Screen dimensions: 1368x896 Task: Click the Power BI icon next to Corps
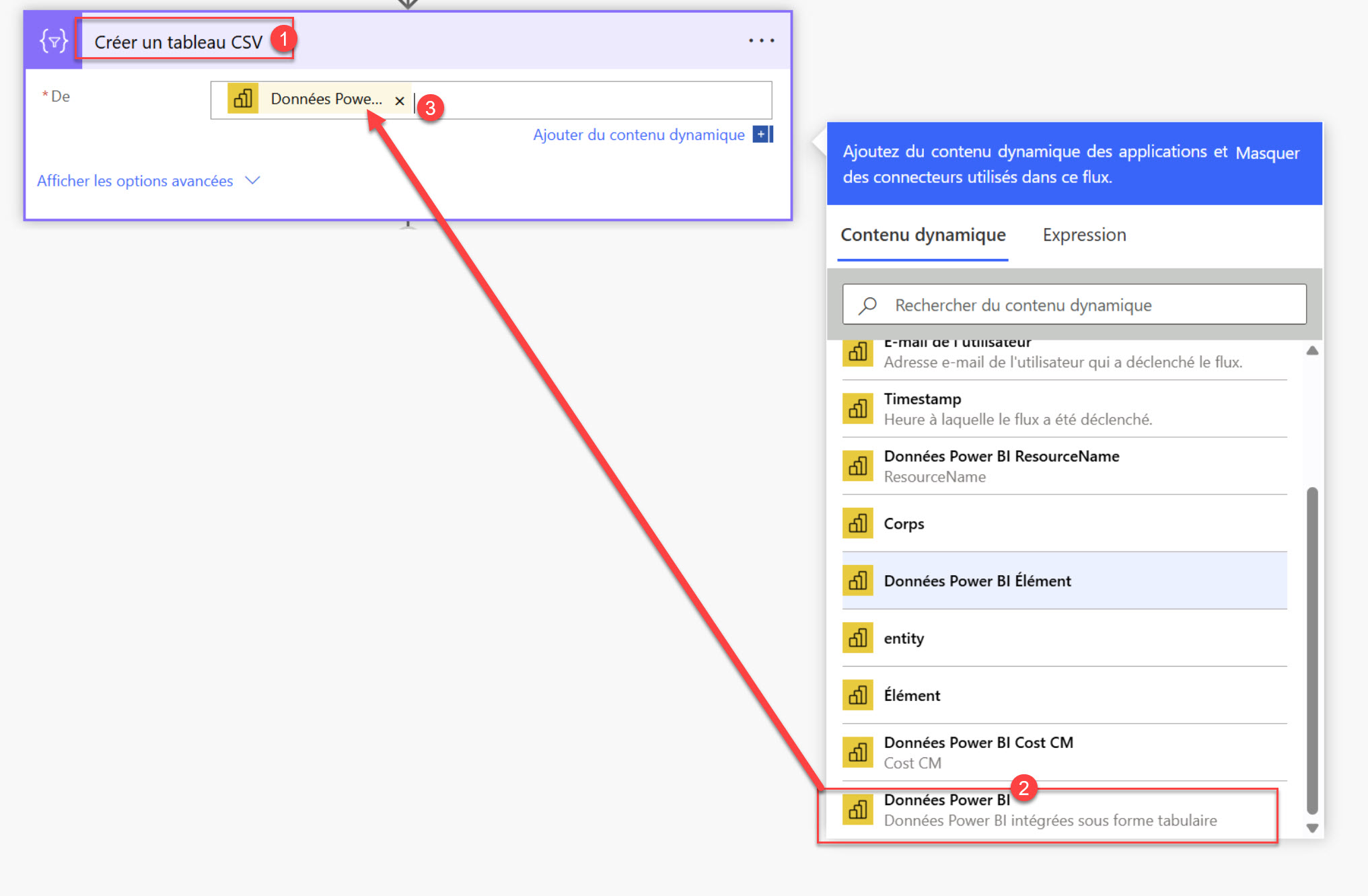[858, 523]
